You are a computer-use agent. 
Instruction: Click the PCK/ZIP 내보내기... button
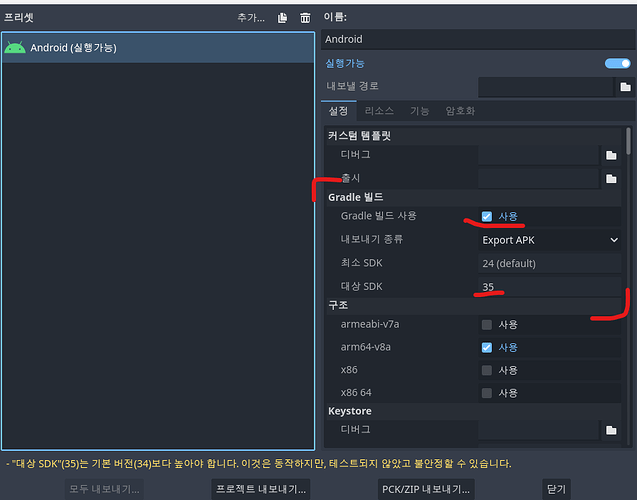[426, 489]
